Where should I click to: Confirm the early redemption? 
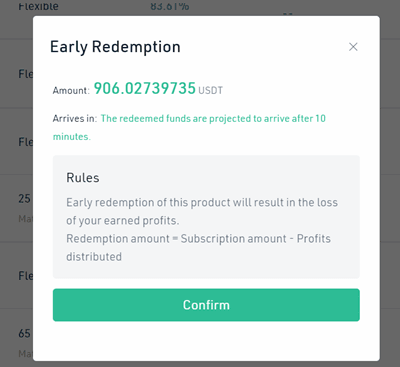pos(206,305)
